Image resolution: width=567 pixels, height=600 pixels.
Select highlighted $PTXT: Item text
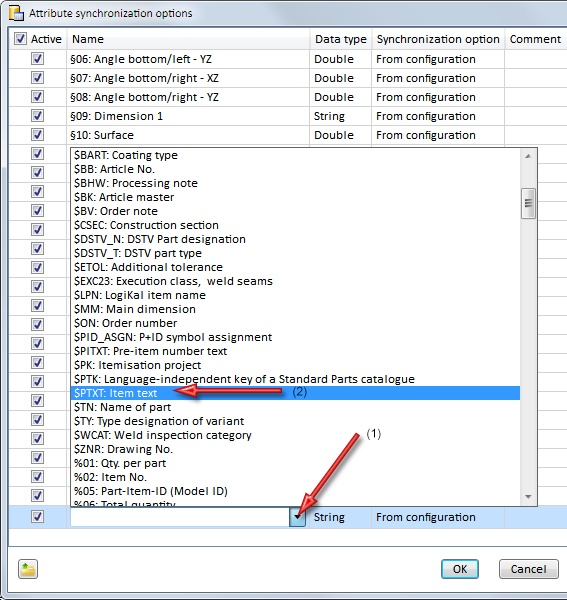(x=295, y=393)
